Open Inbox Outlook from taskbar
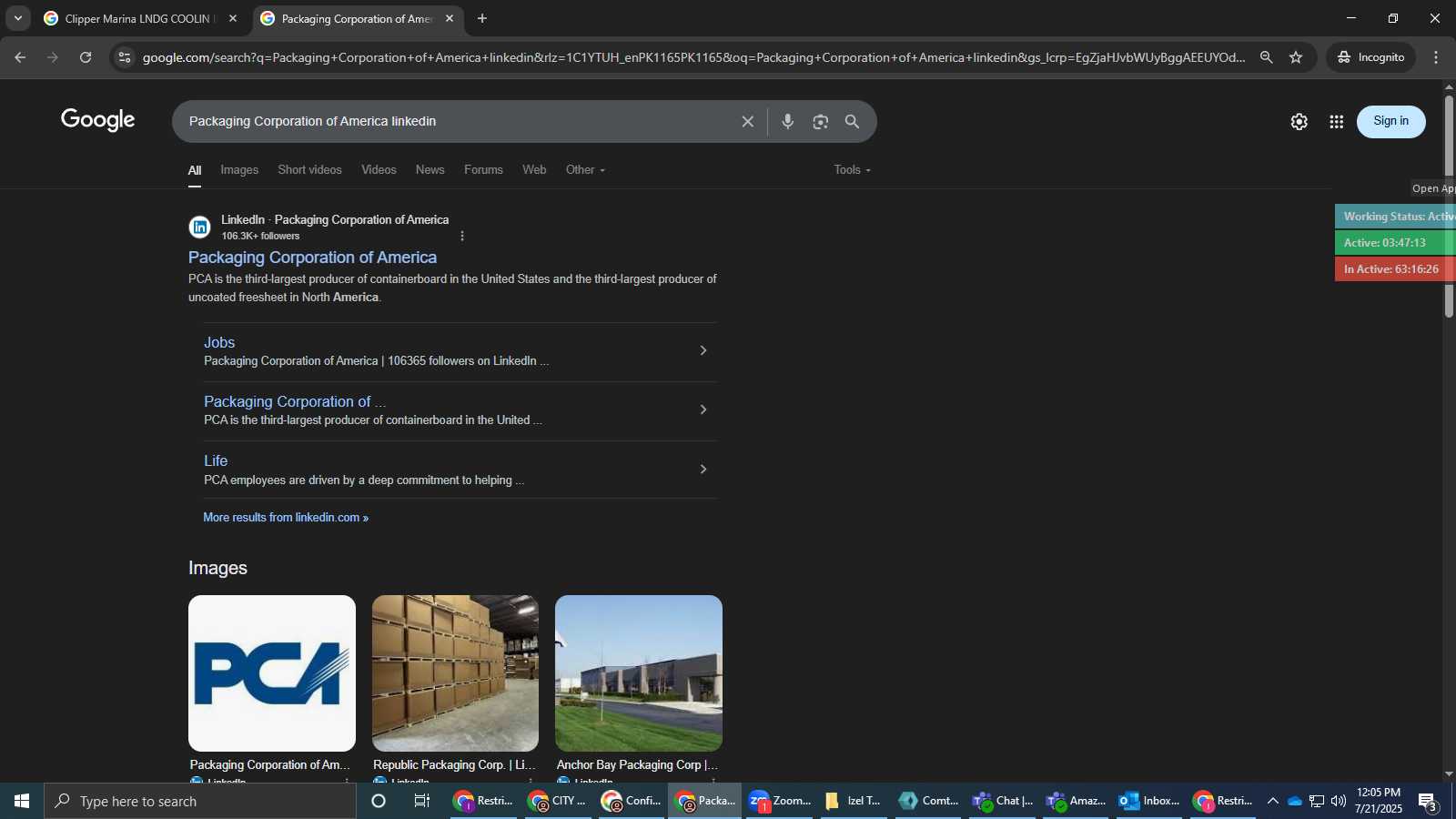The height and width of the screenshot is (819, 1456). coord(1148,801)
